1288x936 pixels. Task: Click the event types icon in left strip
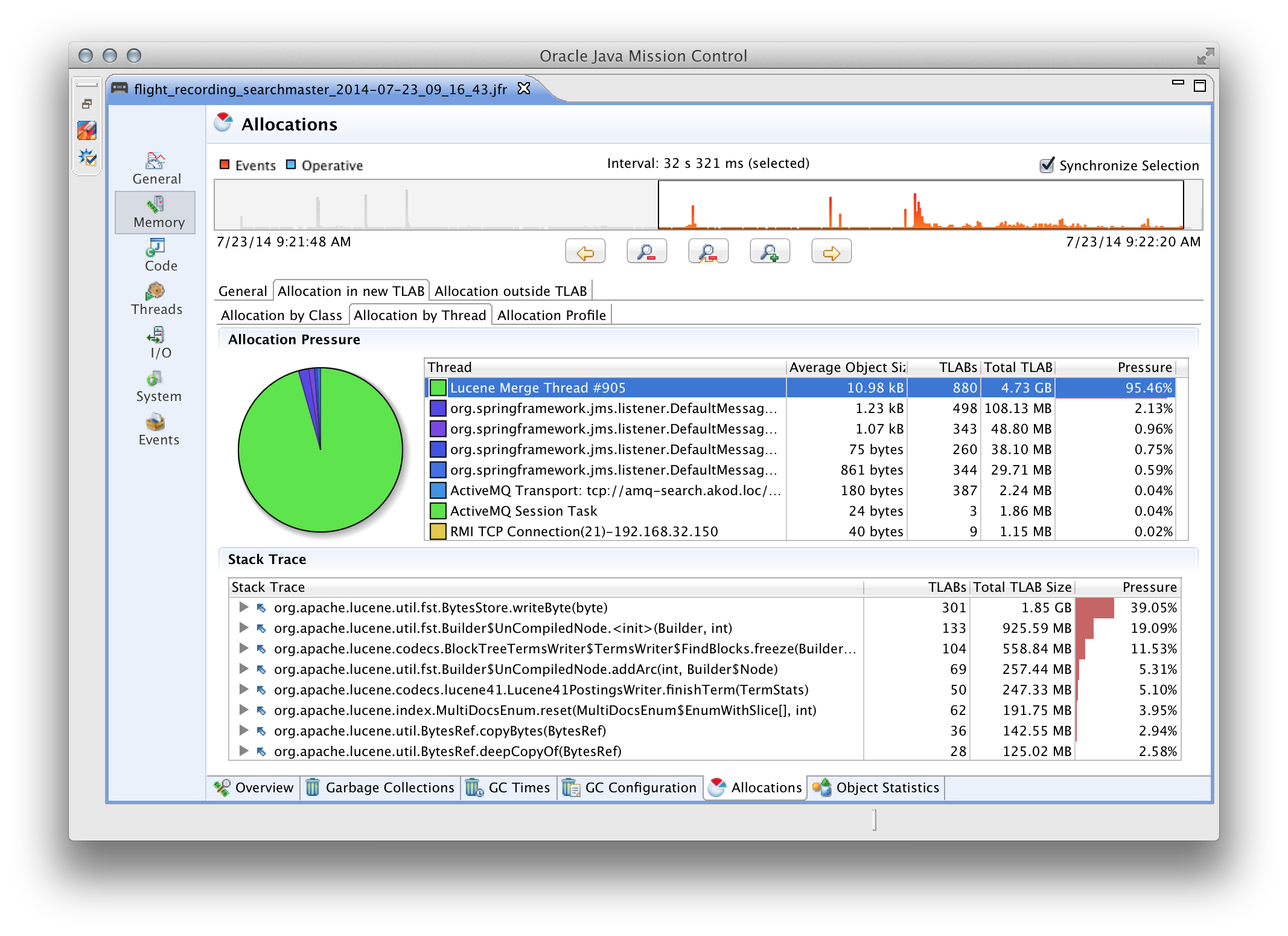click(87, 157)
